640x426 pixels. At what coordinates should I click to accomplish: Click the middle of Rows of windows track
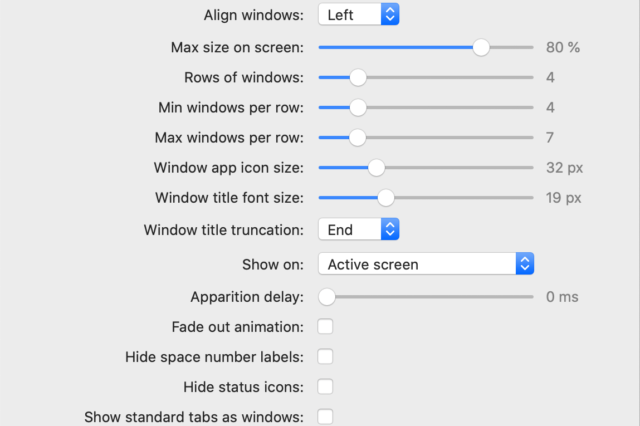[x=426, y=77]
